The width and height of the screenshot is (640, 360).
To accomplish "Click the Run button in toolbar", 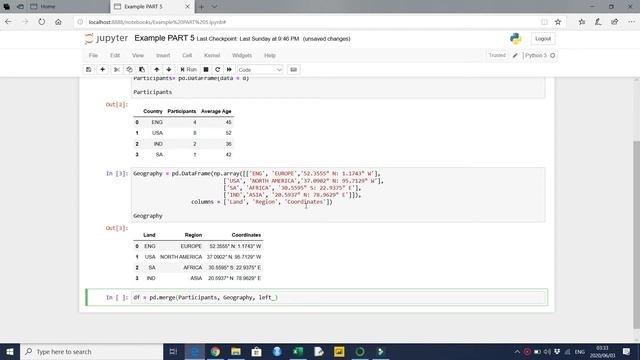I will tap(189, 70).
